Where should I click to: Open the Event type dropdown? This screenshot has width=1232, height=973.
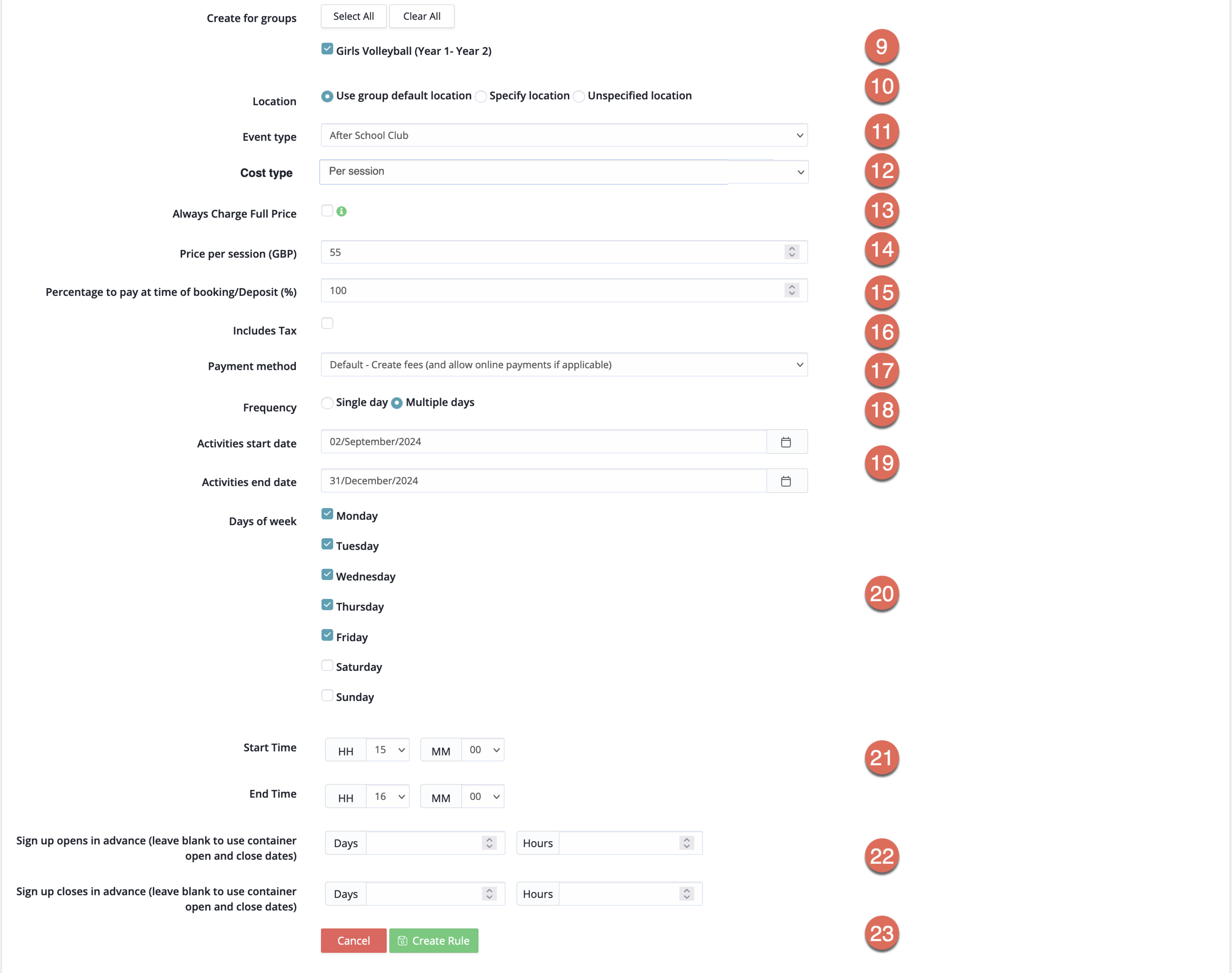click(564, 136)
